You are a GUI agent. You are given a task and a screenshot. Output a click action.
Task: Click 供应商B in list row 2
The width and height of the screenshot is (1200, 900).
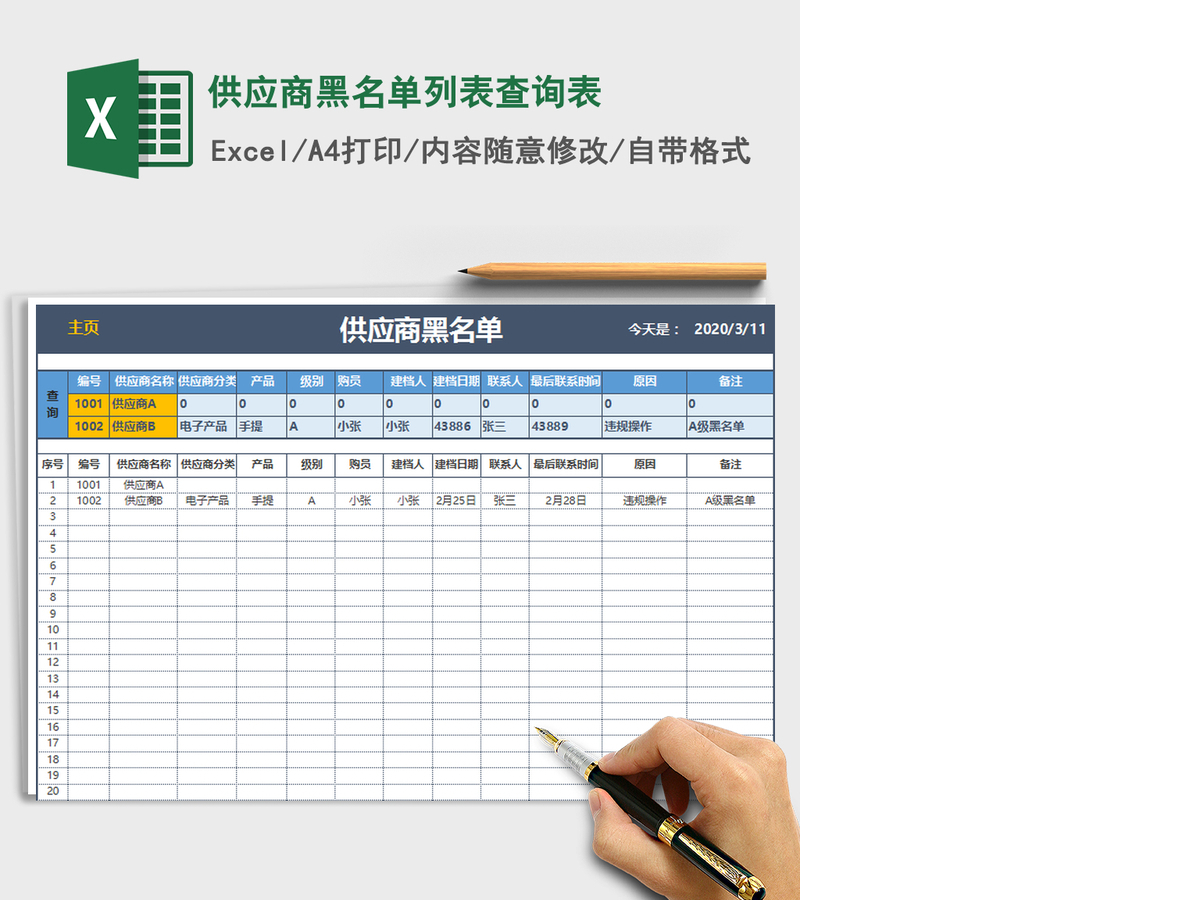tap(143, 500)
